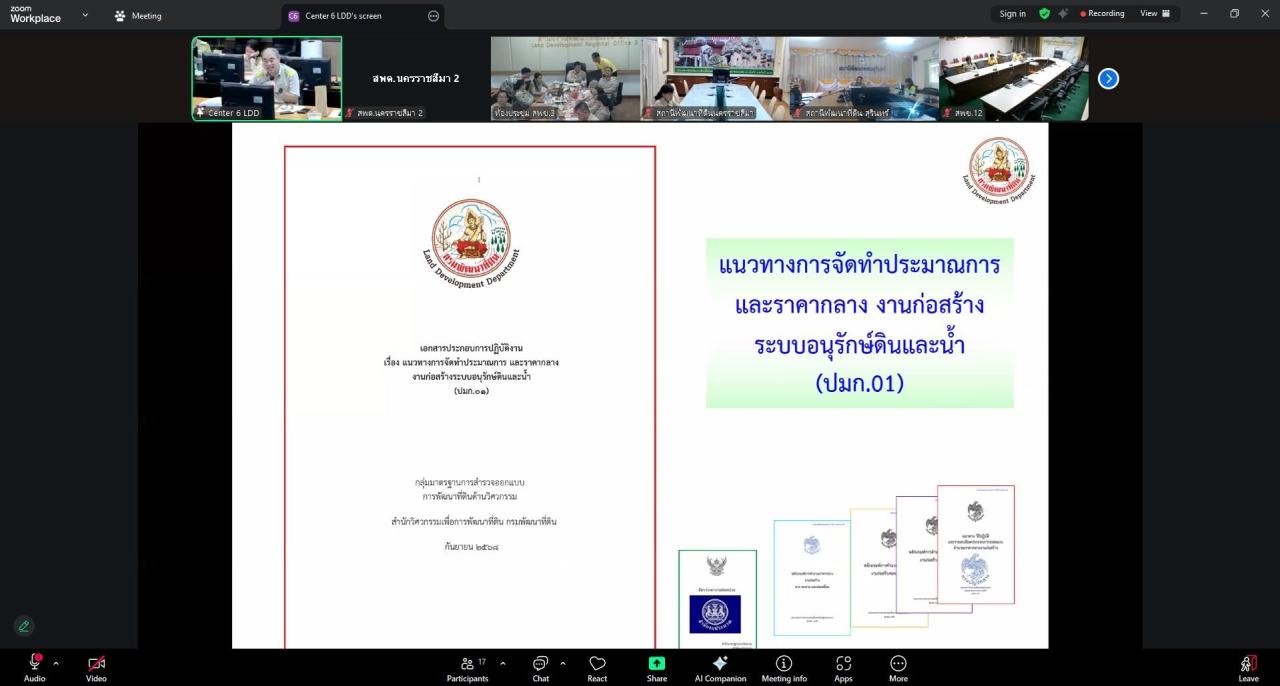Open the View layout menu
This screenshot has height=686, width=1280.
click(x=1155, y=14)
